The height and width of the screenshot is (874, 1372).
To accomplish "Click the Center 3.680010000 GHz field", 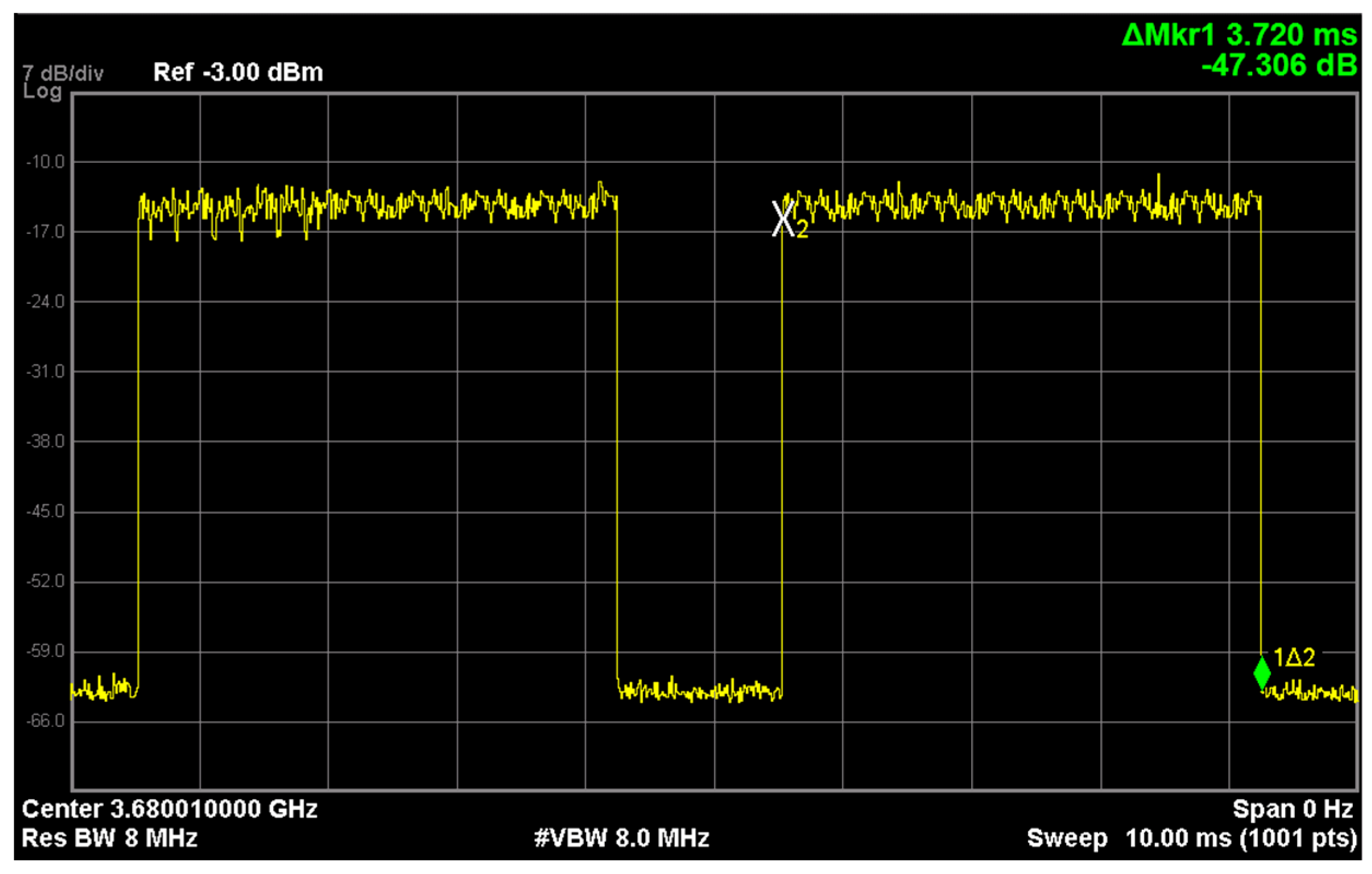I will click(169, 809).
